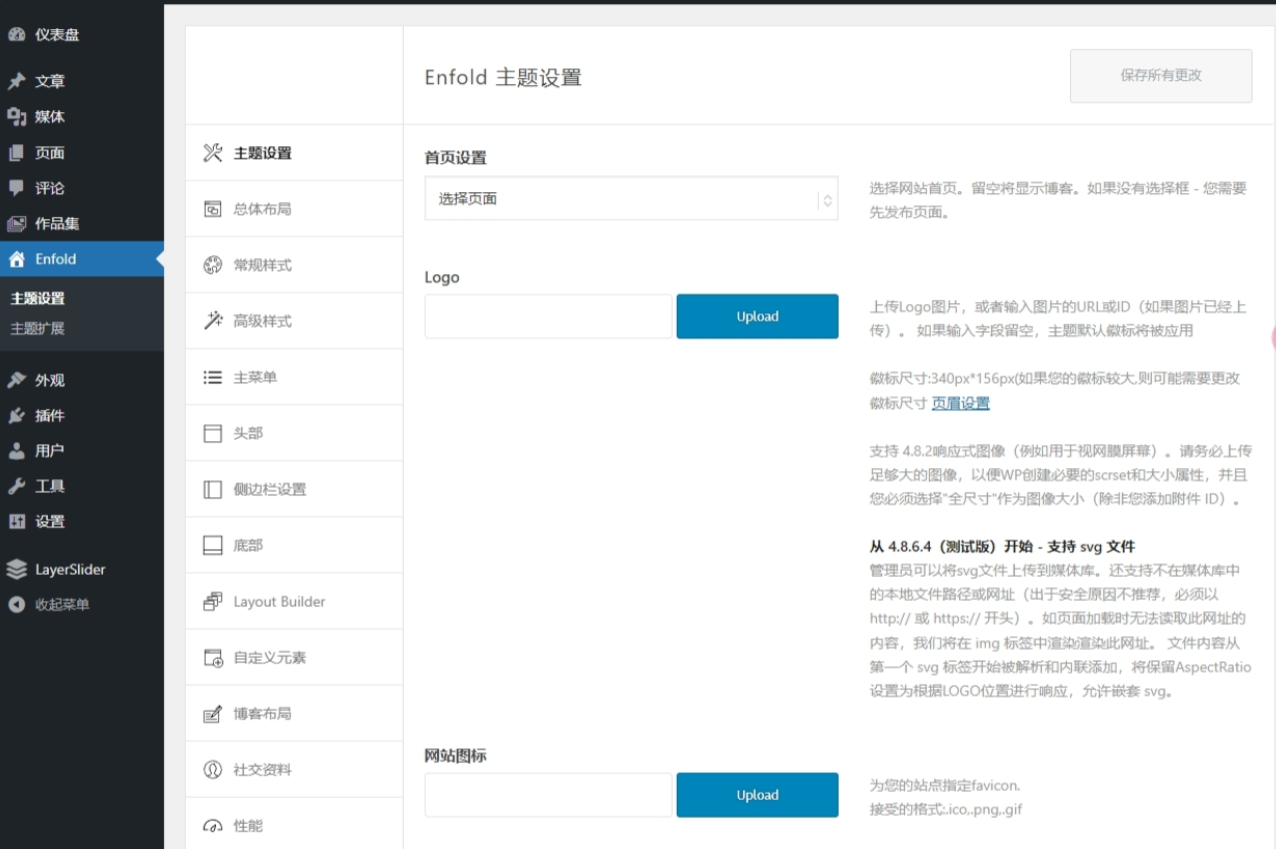The width and height of the screenshot is (1276, 849).
Task: Click the collapse arrow icon beside 收起菜单
Action: coord(16,604)
